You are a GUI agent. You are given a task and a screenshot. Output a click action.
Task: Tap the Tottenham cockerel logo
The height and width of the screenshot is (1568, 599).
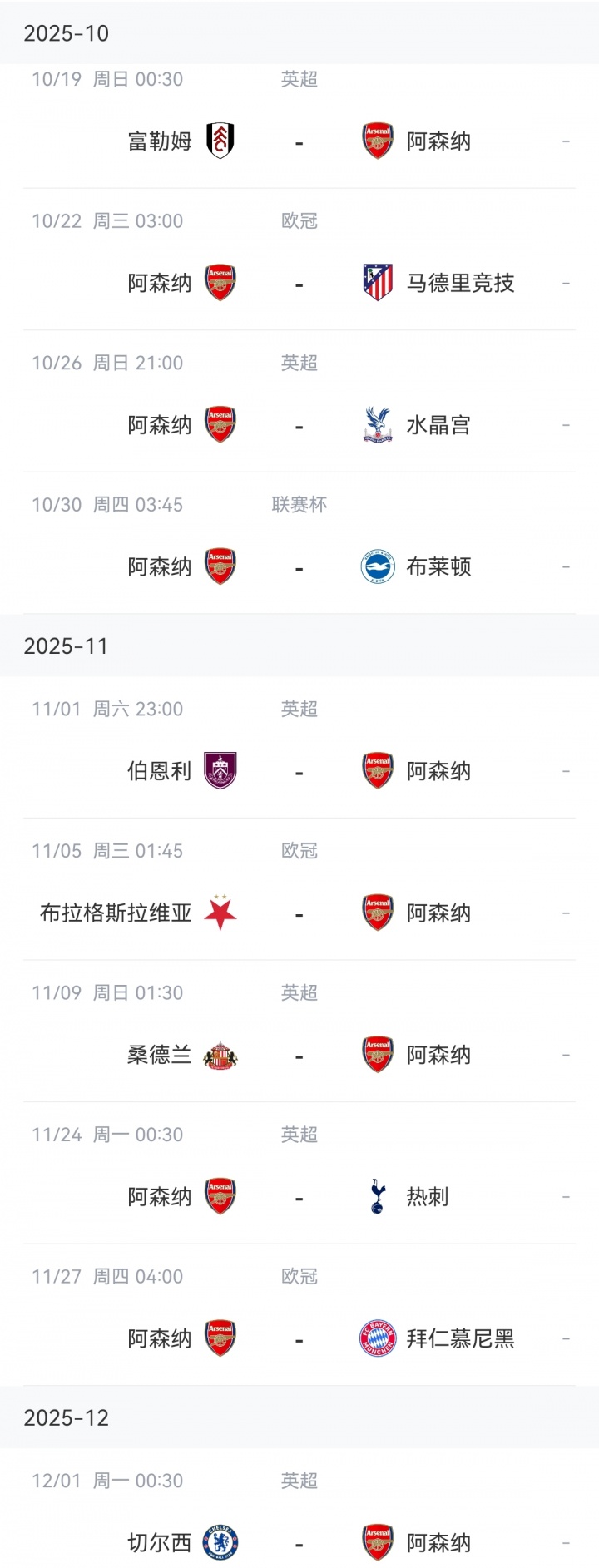[378, 1197]
